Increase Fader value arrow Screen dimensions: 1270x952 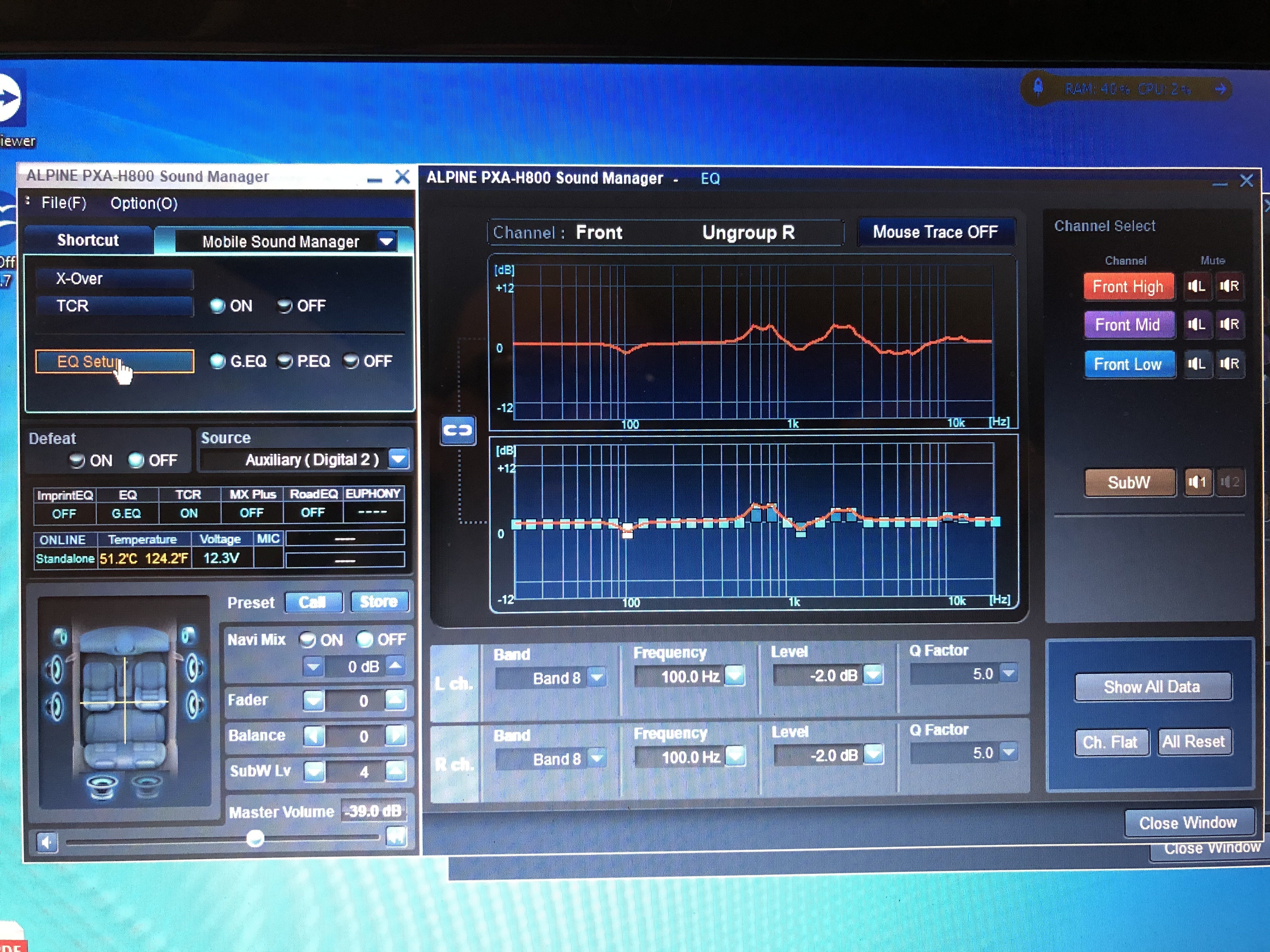point(396,700)
